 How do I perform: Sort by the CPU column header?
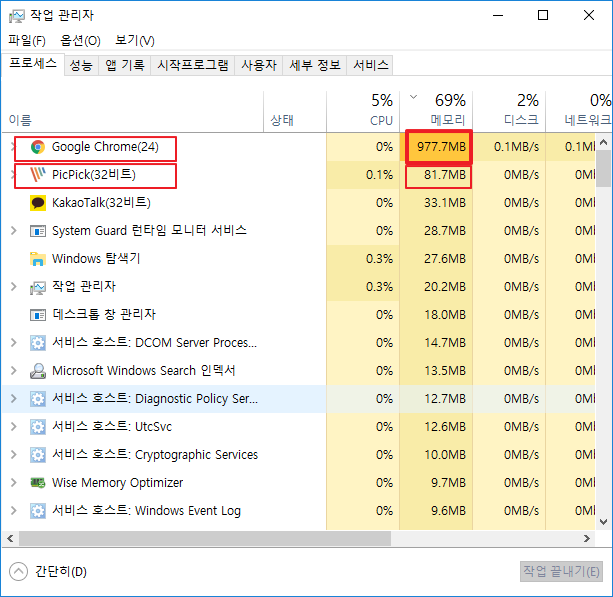point(363,112)
